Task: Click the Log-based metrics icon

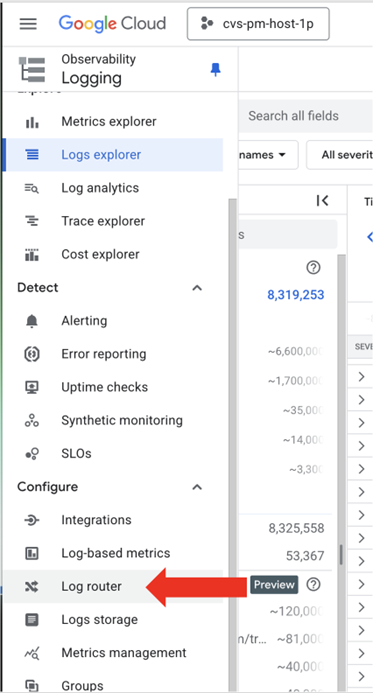Action: pos(32,553)
